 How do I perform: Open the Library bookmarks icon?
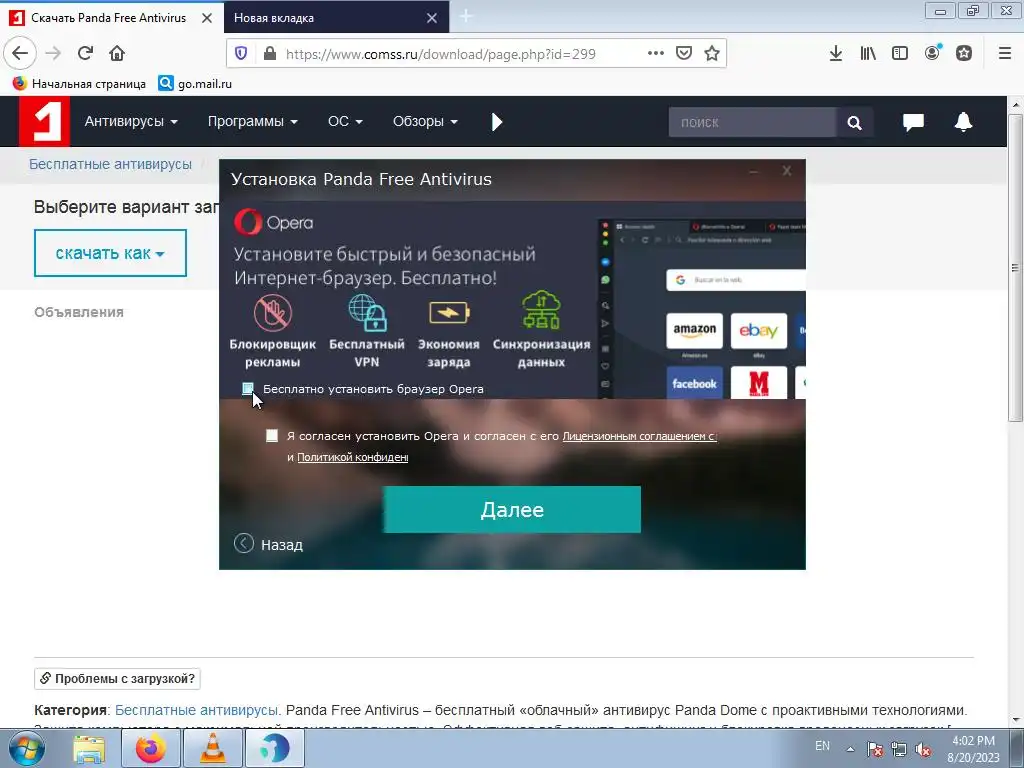[x=868, y=54]
